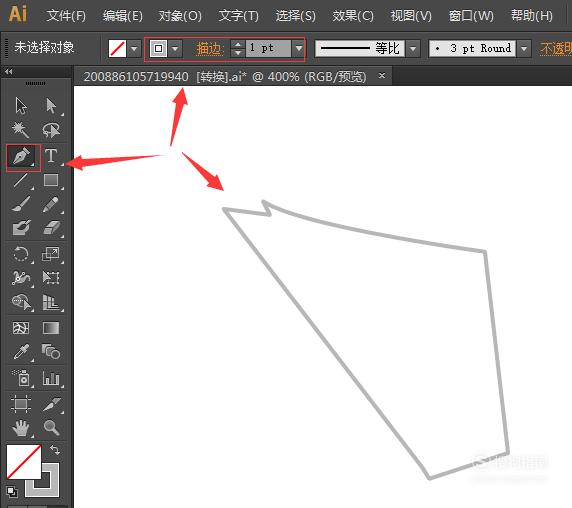Select the Column Graph tool

pos(51,378)
